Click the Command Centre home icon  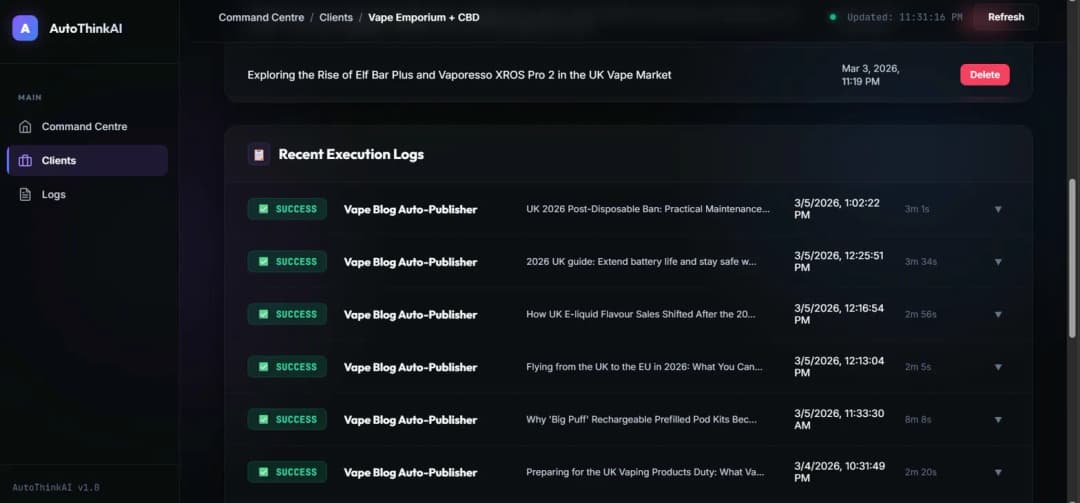26,127
